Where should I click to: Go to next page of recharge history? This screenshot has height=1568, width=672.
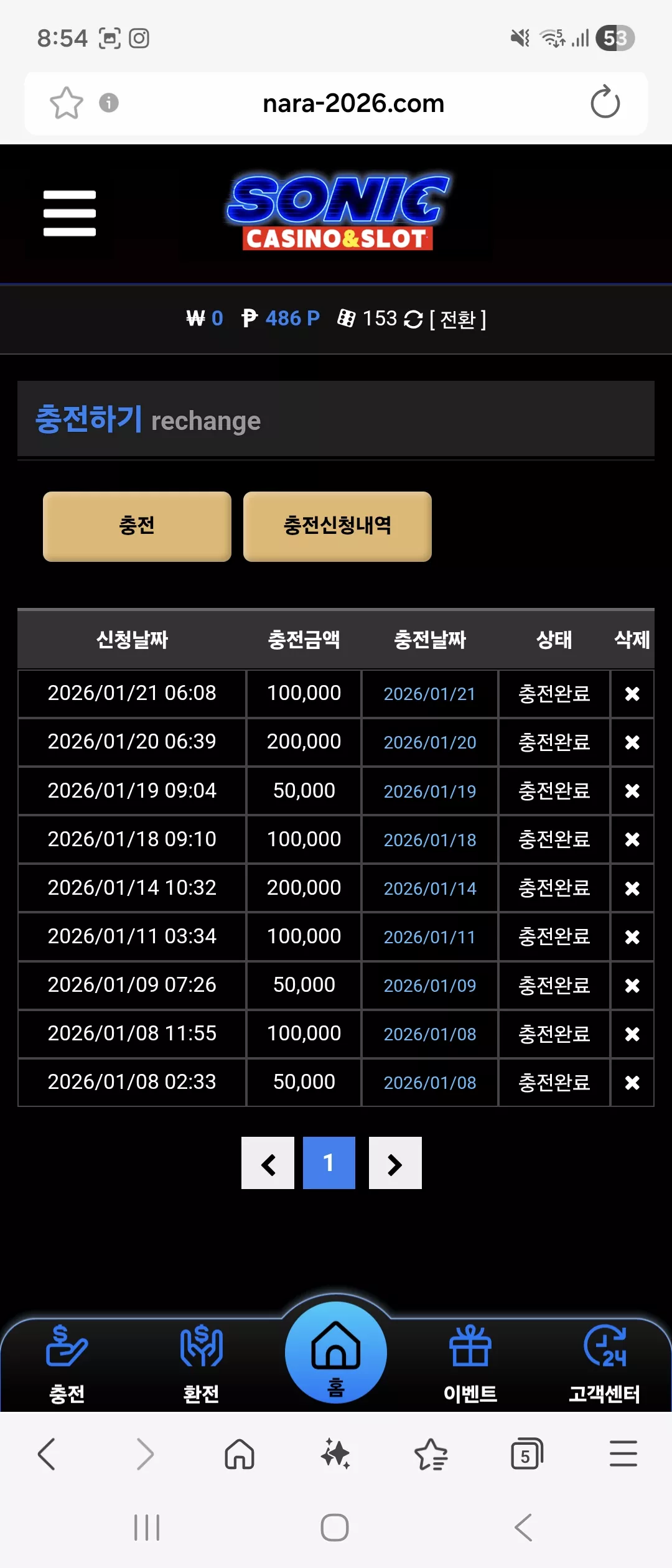pyautogui.click(x=395, y=1163)
